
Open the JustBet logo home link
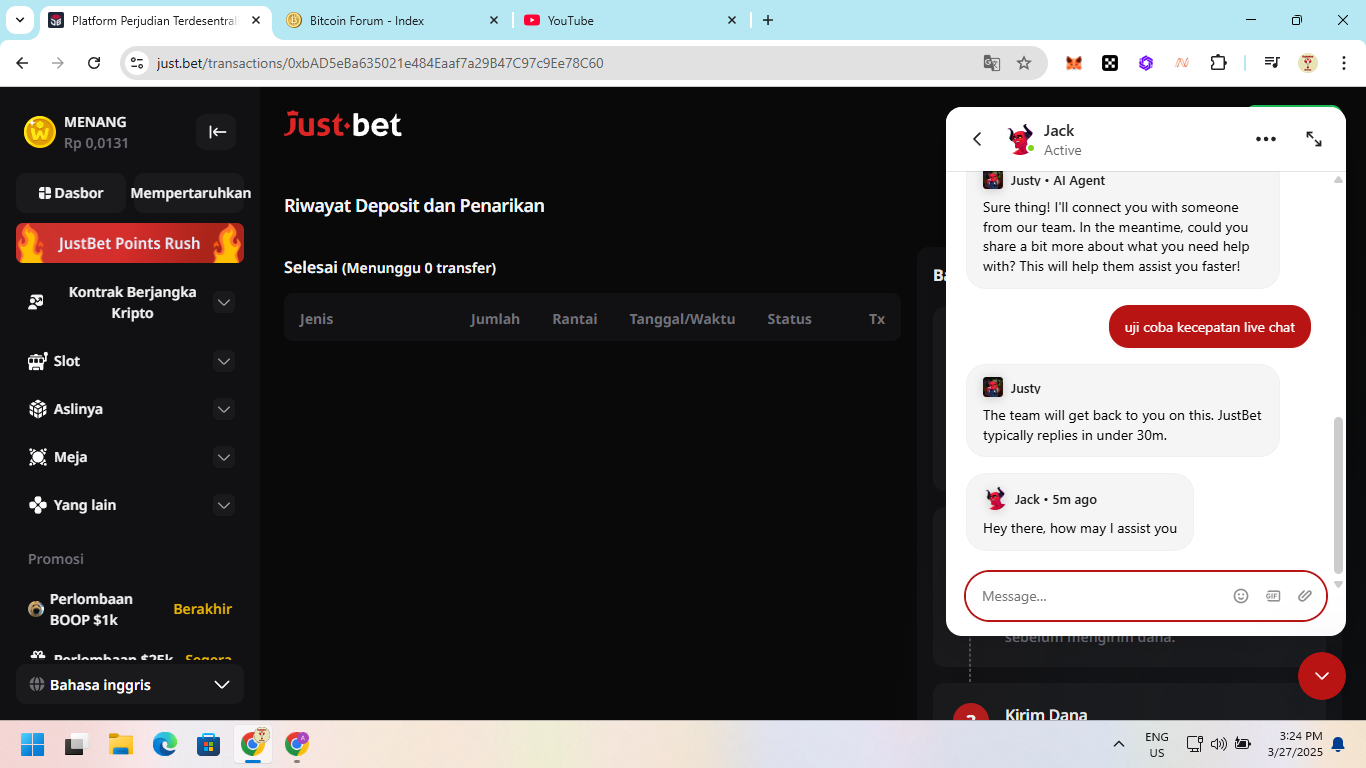(343, 124)
